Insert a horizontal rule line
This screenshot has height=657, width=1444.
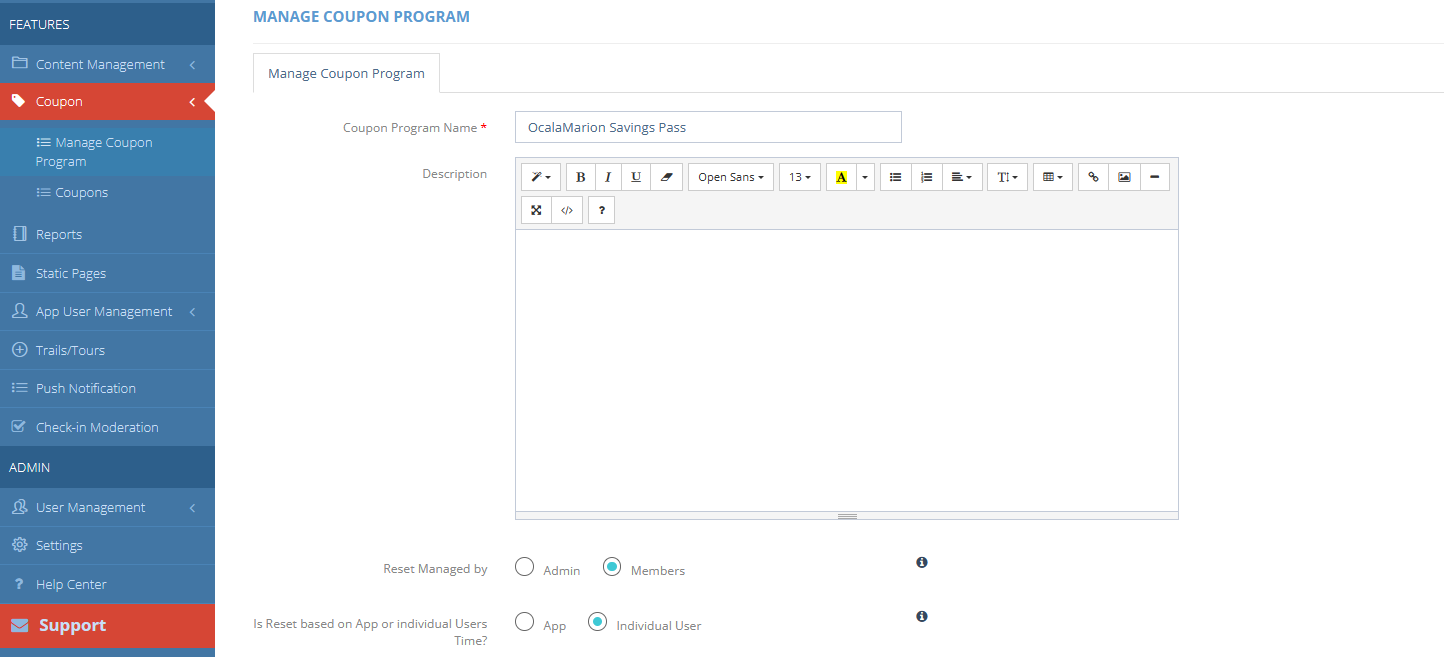click(x=1154, y=177)
